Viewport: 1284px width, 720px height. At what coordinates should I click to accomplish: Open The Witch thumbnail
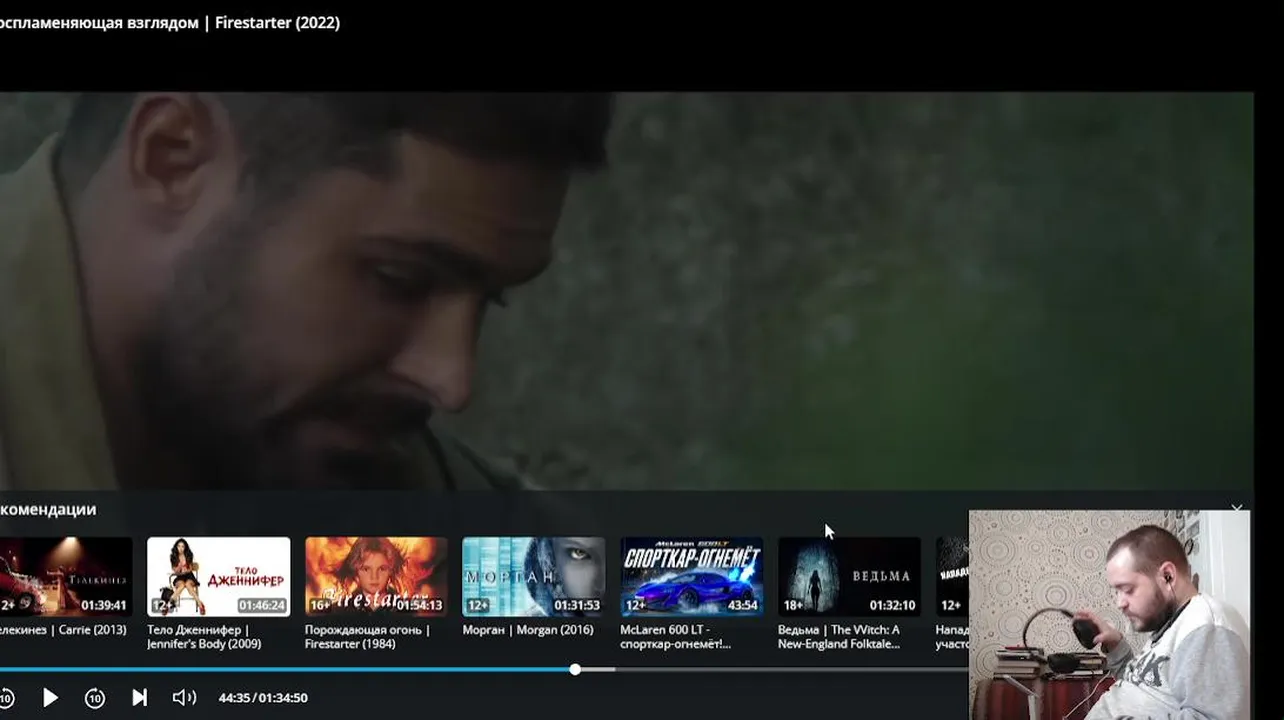849,577
